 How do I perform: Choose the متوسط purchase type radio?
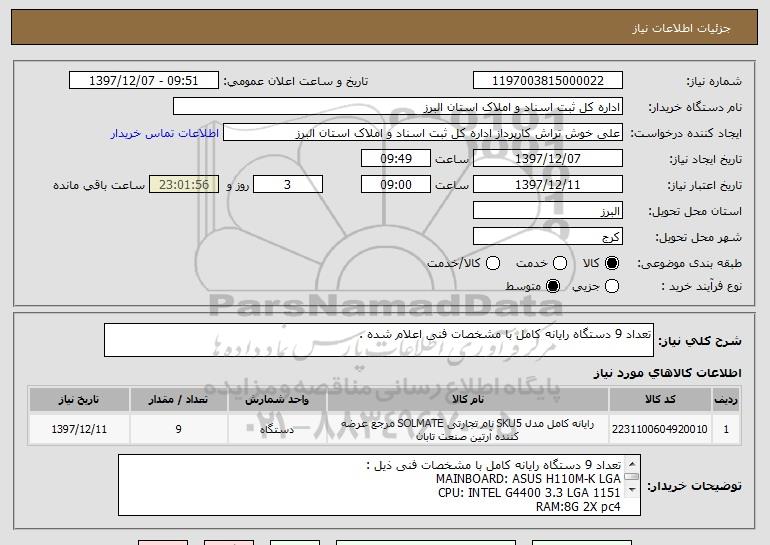553,286
